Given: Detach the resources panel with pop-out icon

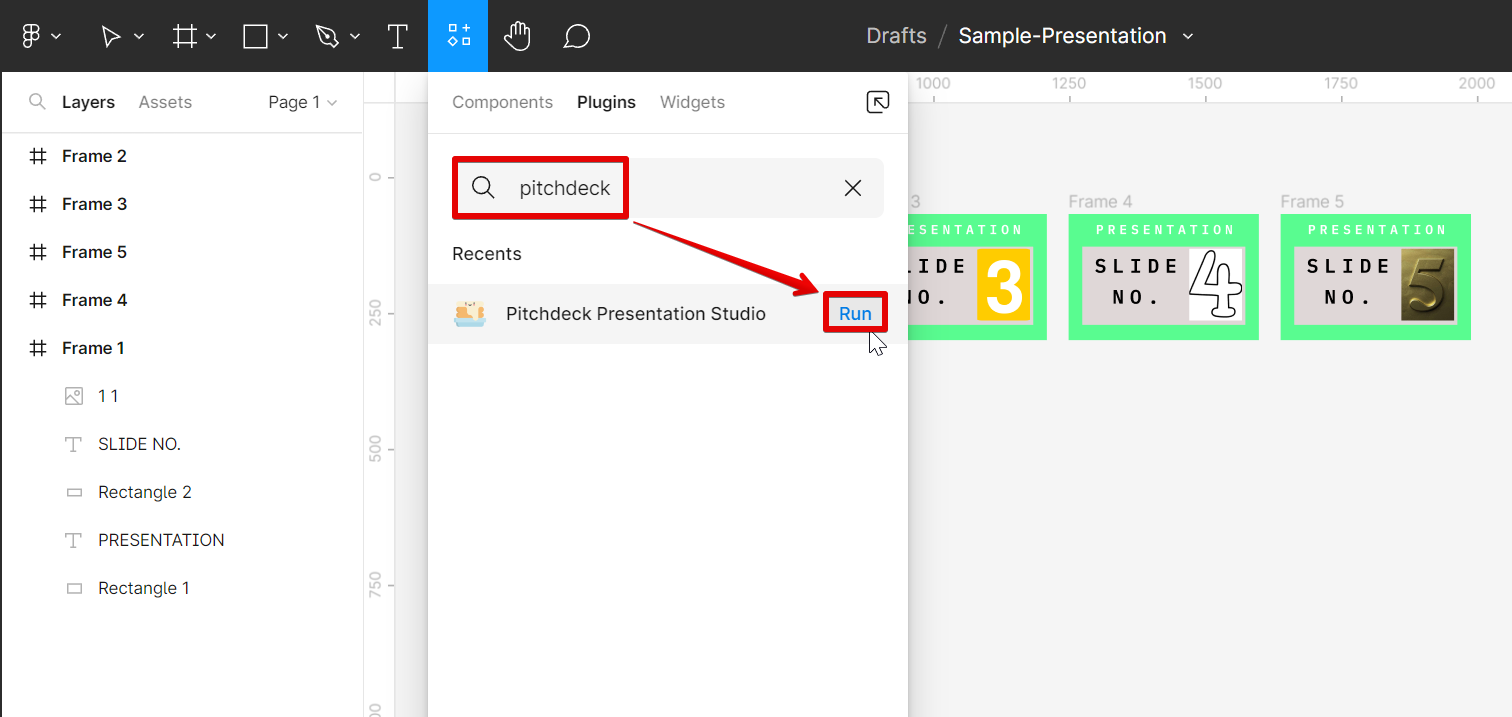Looking at the screenshot, I should coord(877,102).
